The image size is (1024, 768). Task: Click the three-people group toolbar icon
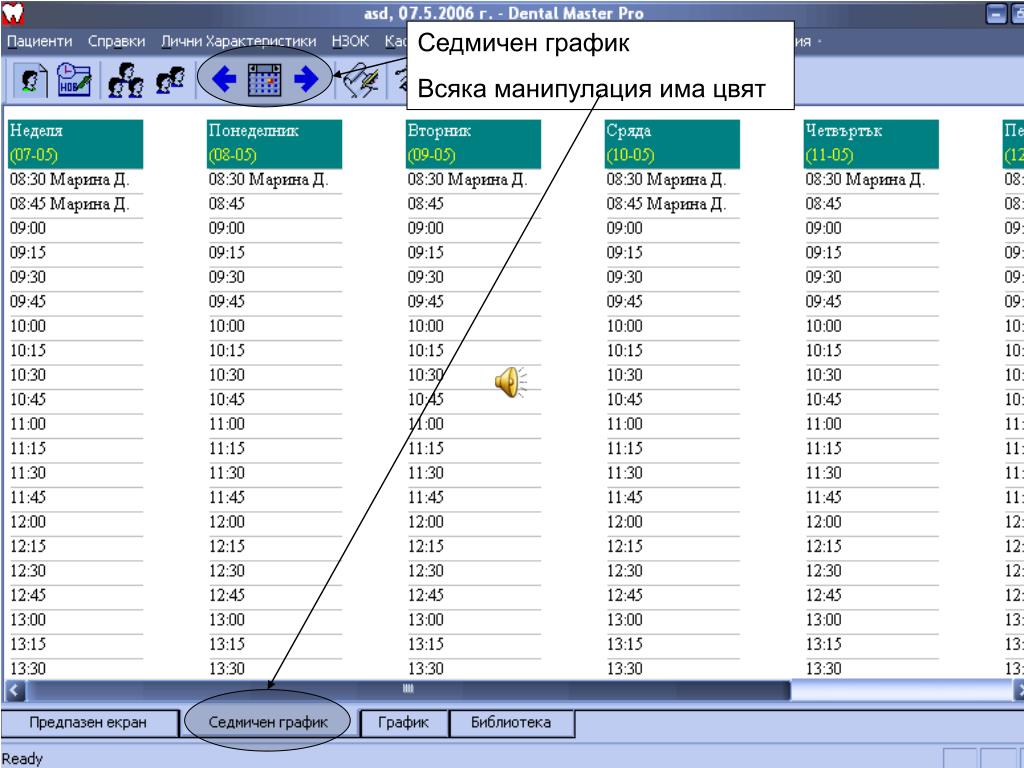[125, 80]
